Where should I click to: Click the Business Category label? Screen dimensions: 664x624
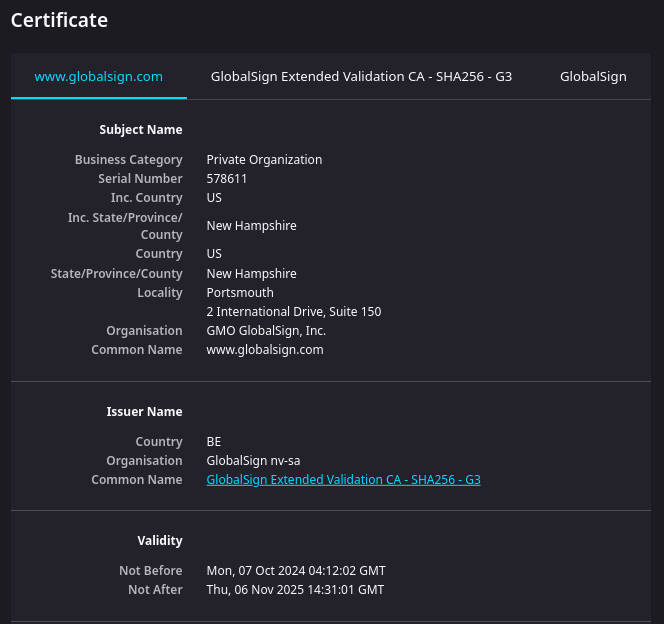tap(129, 160)
